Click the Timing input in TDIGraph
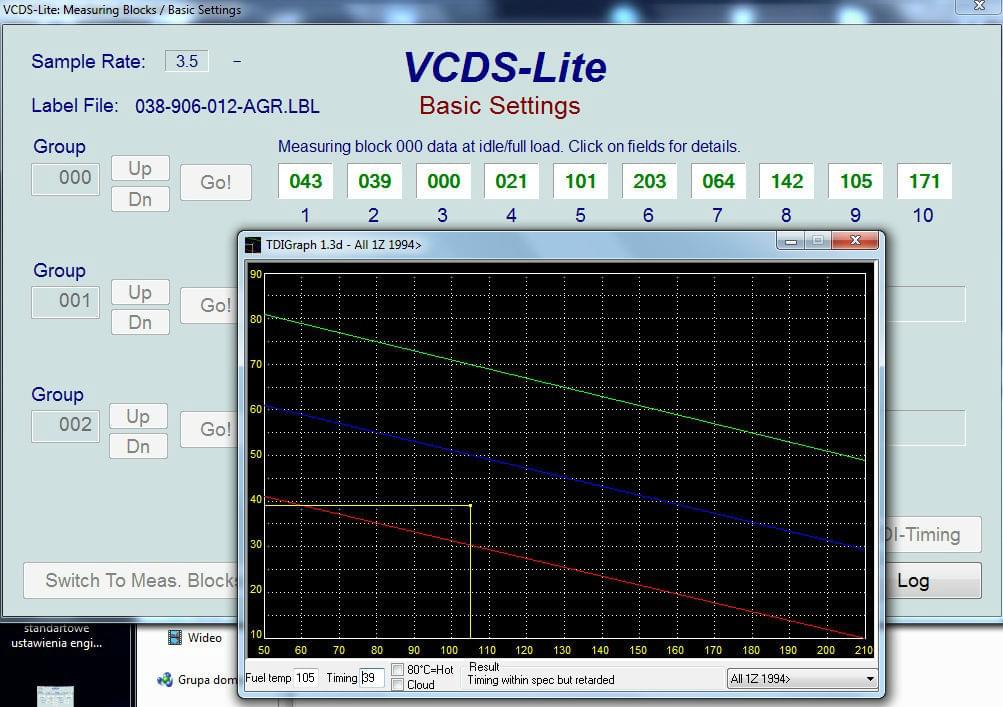This screenshot has width=1003, height=707. [x=372, y=678]
